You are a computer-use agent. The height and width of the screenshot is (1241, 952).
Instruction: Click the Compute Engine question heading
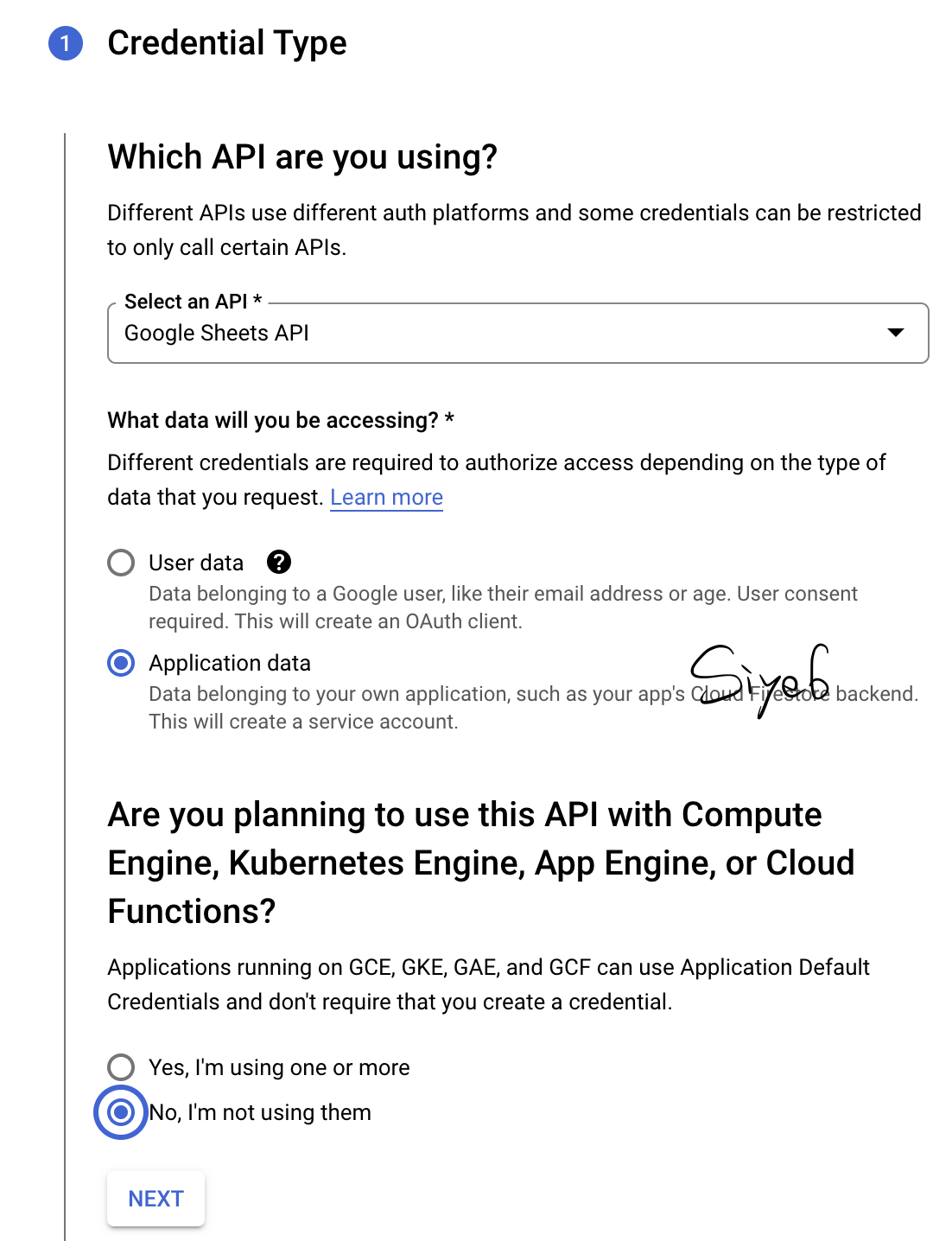[x=480, y=862]
